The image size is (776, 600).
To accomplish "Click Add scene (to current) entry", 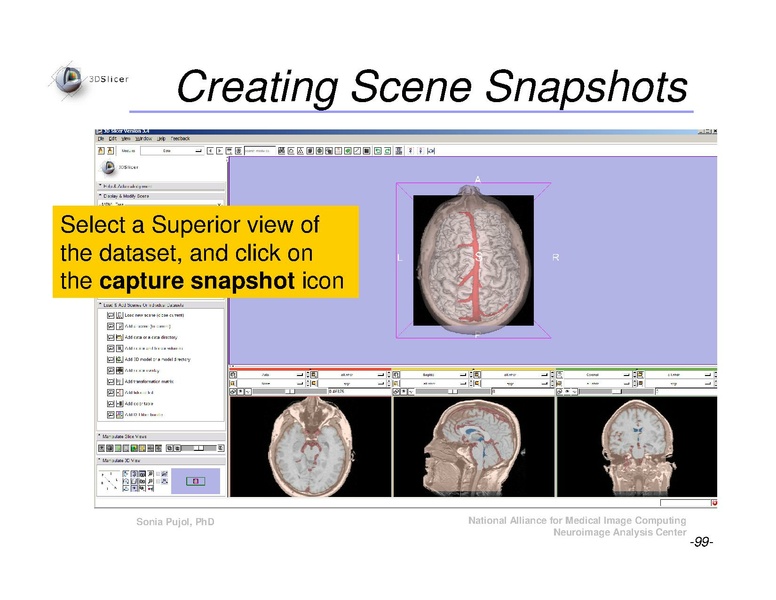I will (x=147, y=326).
